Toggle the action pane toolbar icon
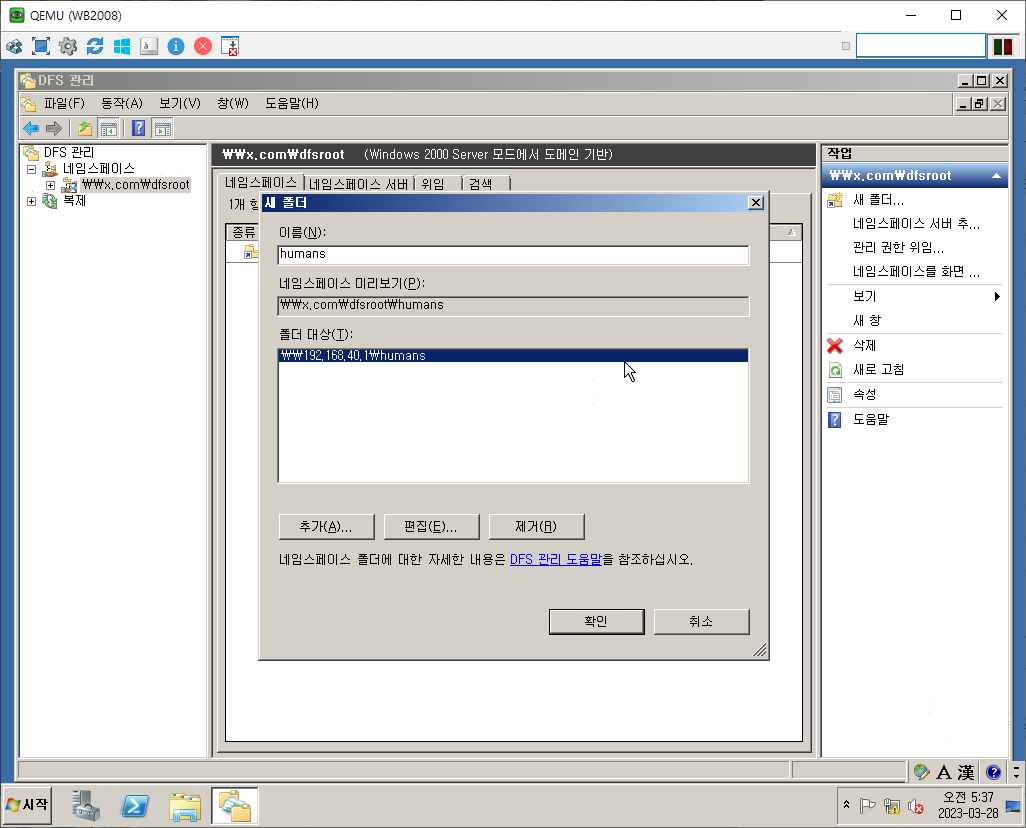Image resolution: width=1026 pixels, height=828 pixels. point(162,128)
